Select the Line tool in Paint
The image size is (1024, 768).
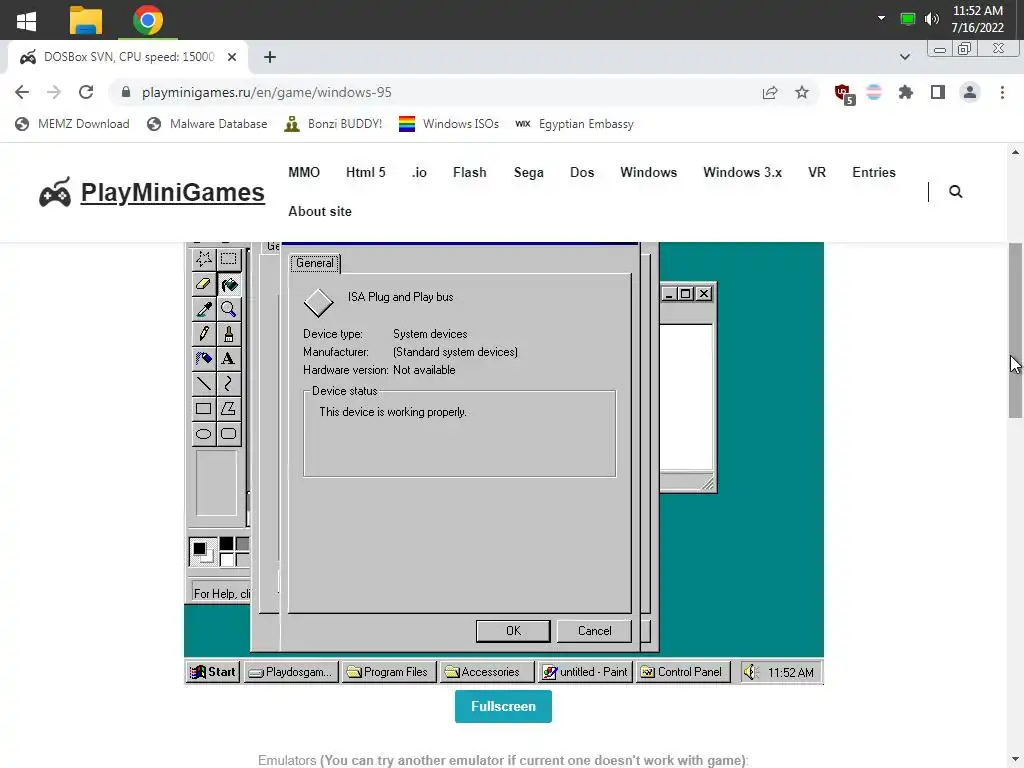[204, 383]
